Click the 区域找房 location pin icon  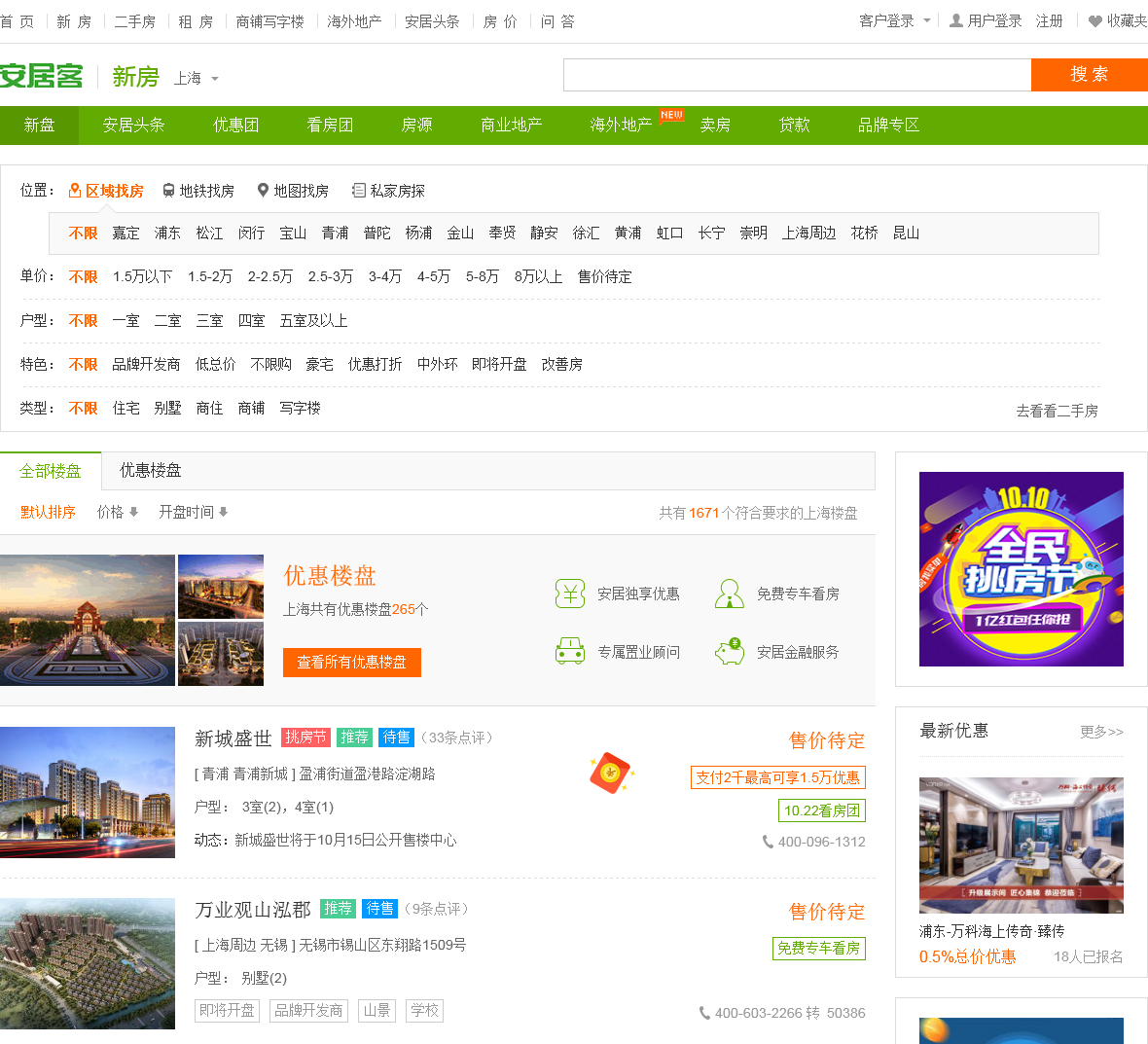[75, 191]
